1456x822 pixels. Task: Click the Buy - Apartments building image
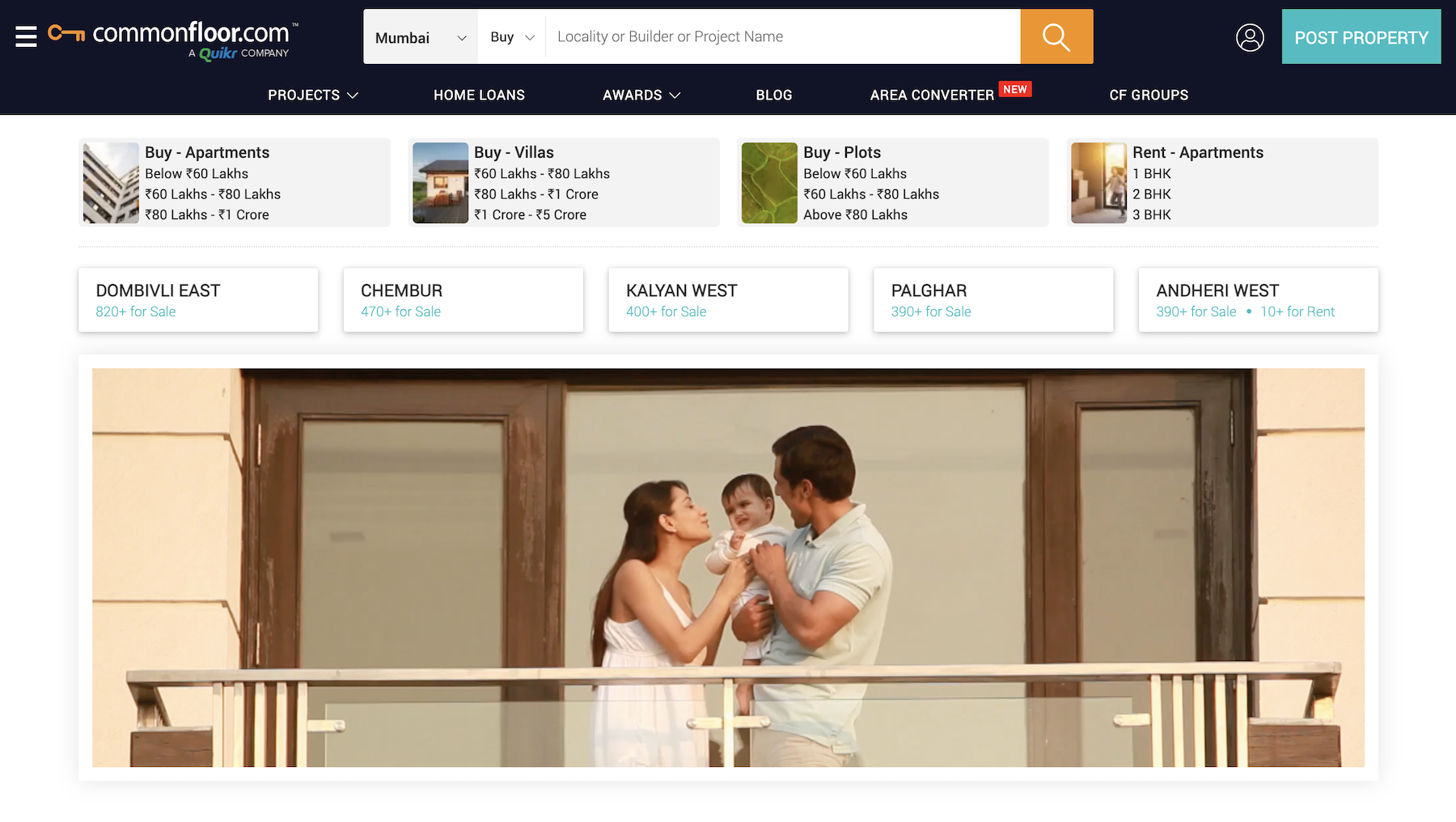point(111,183)
